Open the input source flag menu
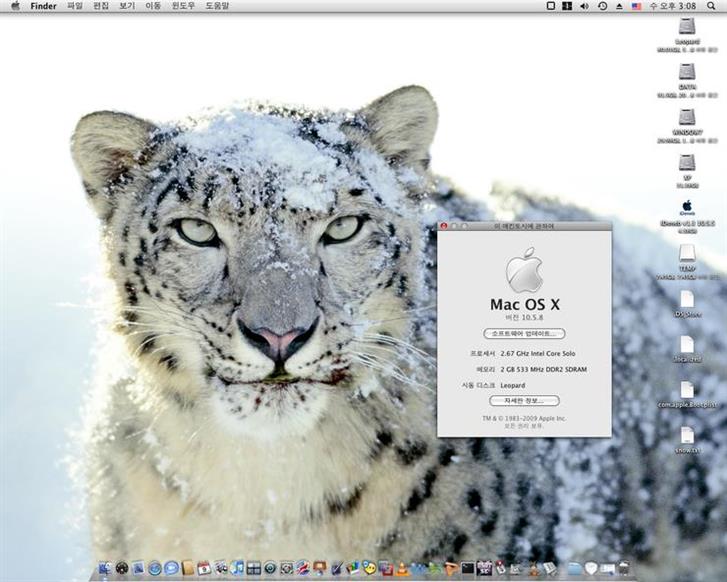 tap(636, 6)
